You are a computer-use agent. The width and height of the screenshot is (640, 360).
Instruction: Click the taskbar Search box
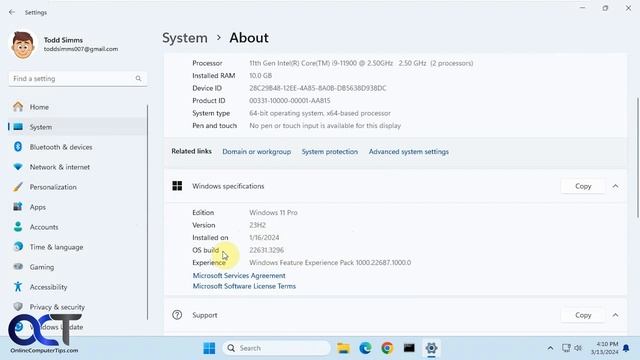pos(276,348)
